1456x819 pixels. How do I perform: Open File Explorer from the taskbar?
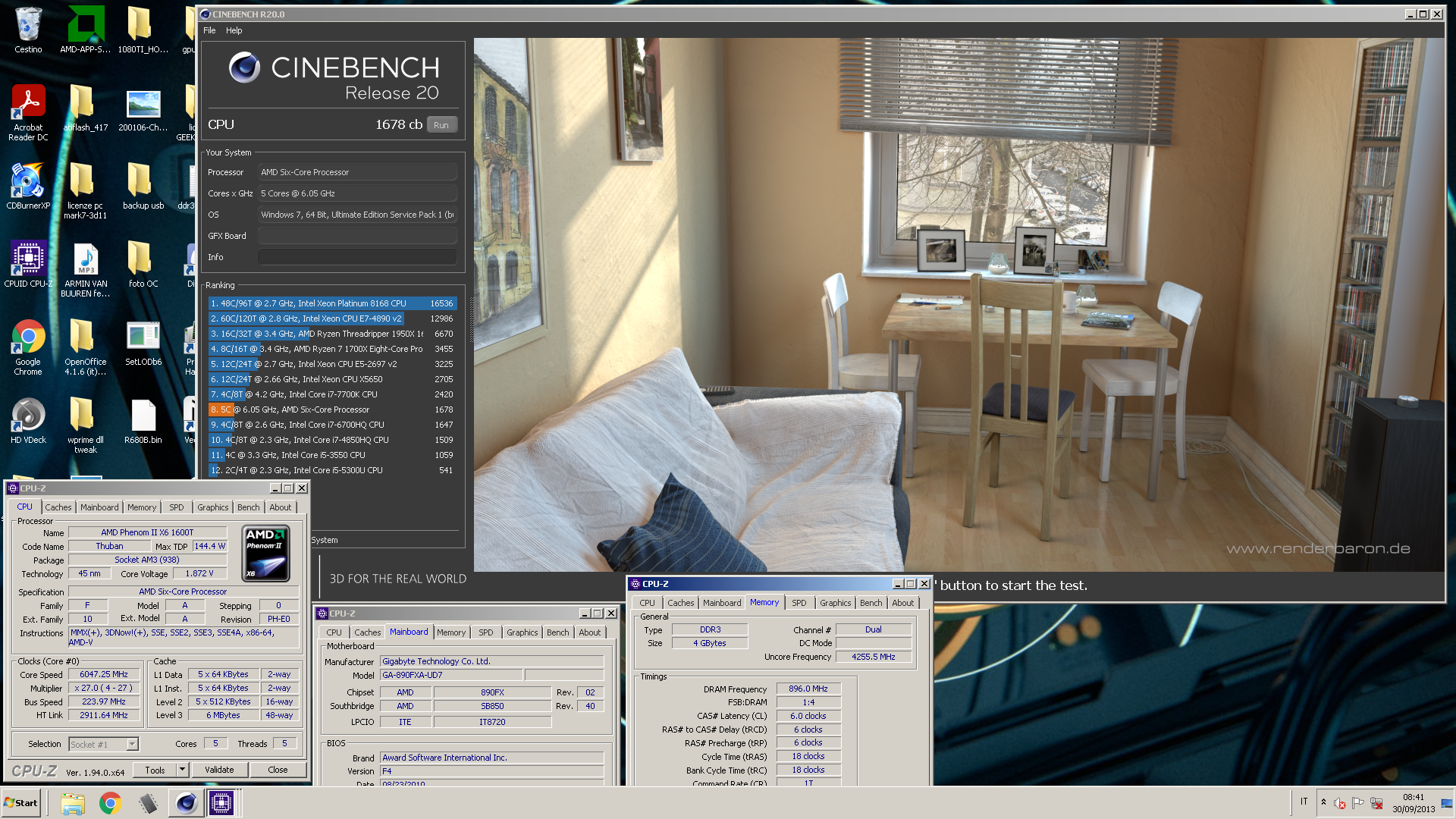73,803
